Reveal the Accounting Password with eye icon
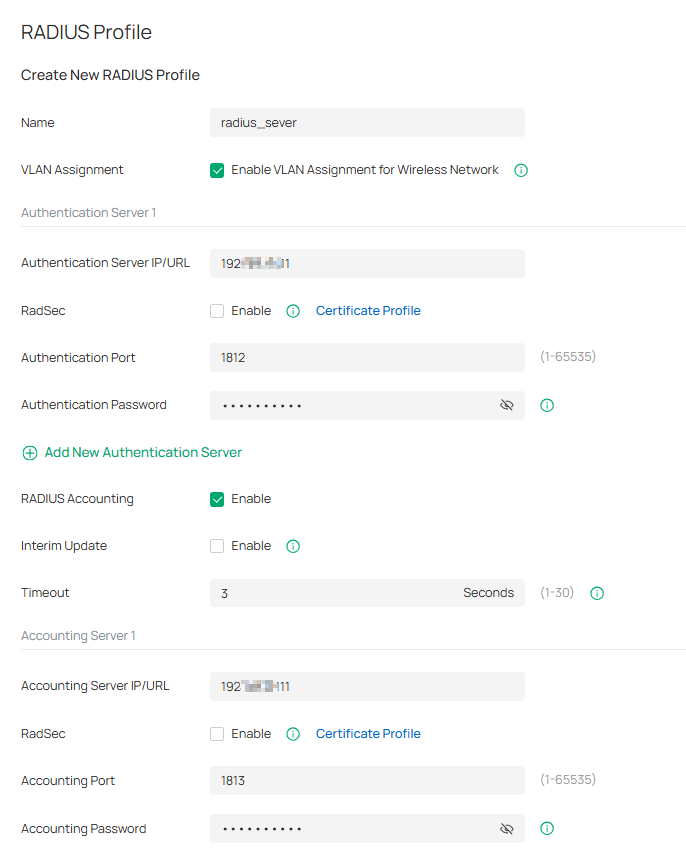The image size is (686, 858). click(x=506, y=828)
